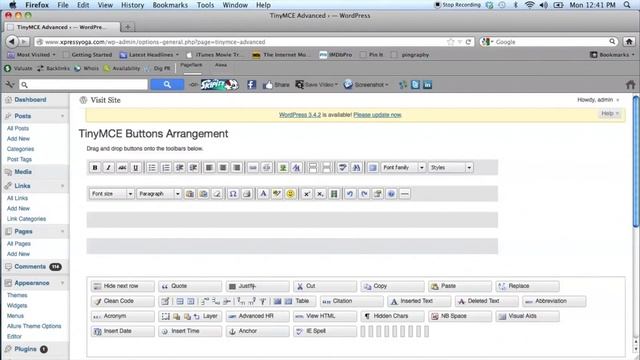
Task: Open the Bookmarks menu in menu bar
Action: [170, 5]
